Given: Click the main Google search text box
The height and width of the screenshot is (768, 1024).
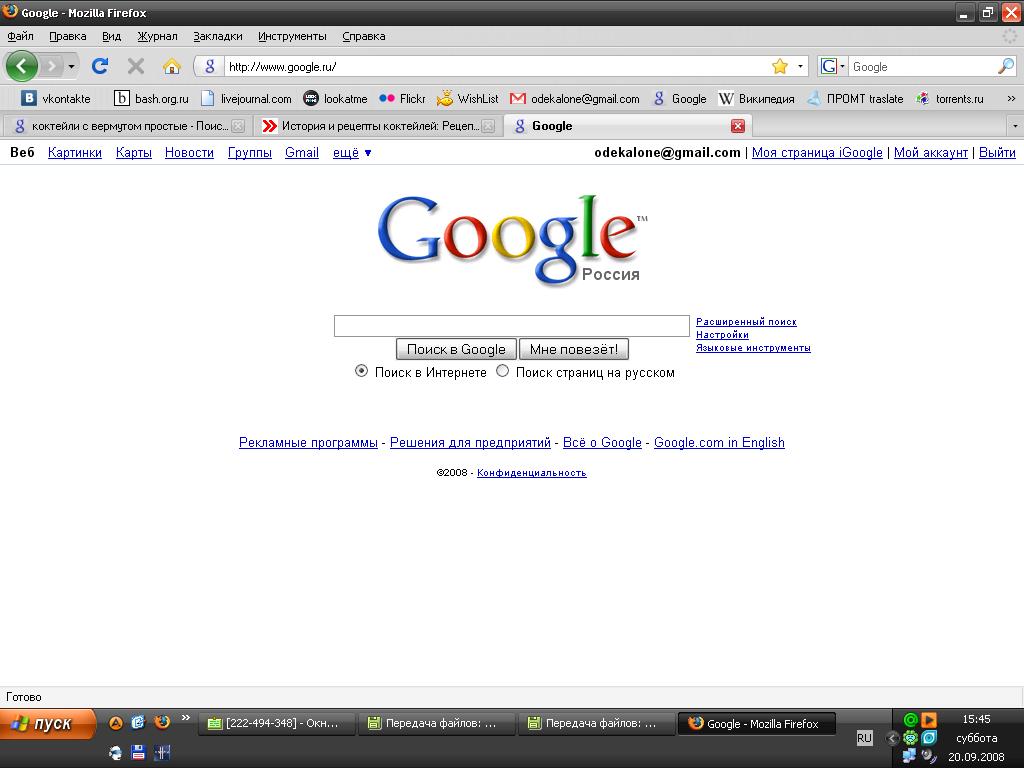Looking at the screenshot, I should point(511,326).
